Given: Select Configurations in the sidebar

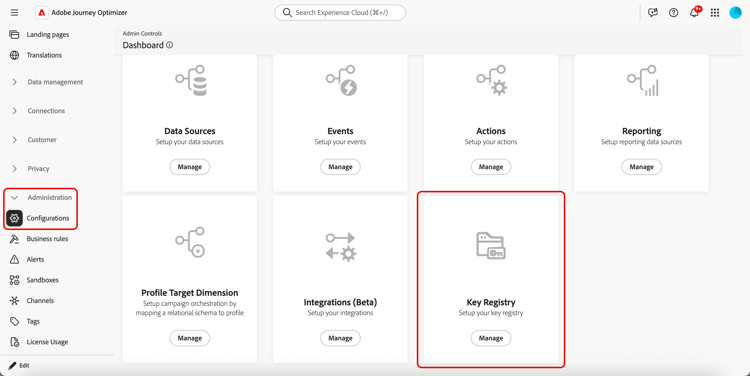Looking at the screenshot, I should pyautogui.click(x=48, y=218).
